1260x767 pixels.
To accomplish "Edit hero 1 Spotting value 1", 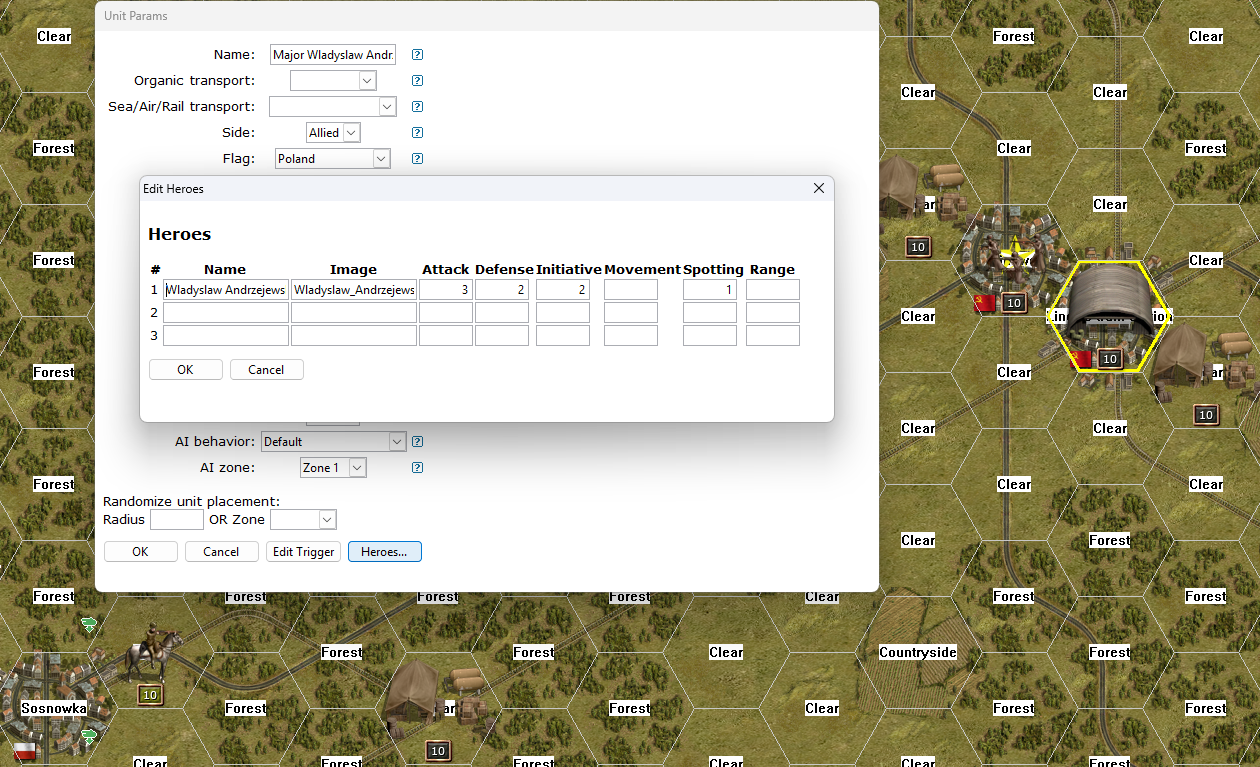I will click(710, 290).
